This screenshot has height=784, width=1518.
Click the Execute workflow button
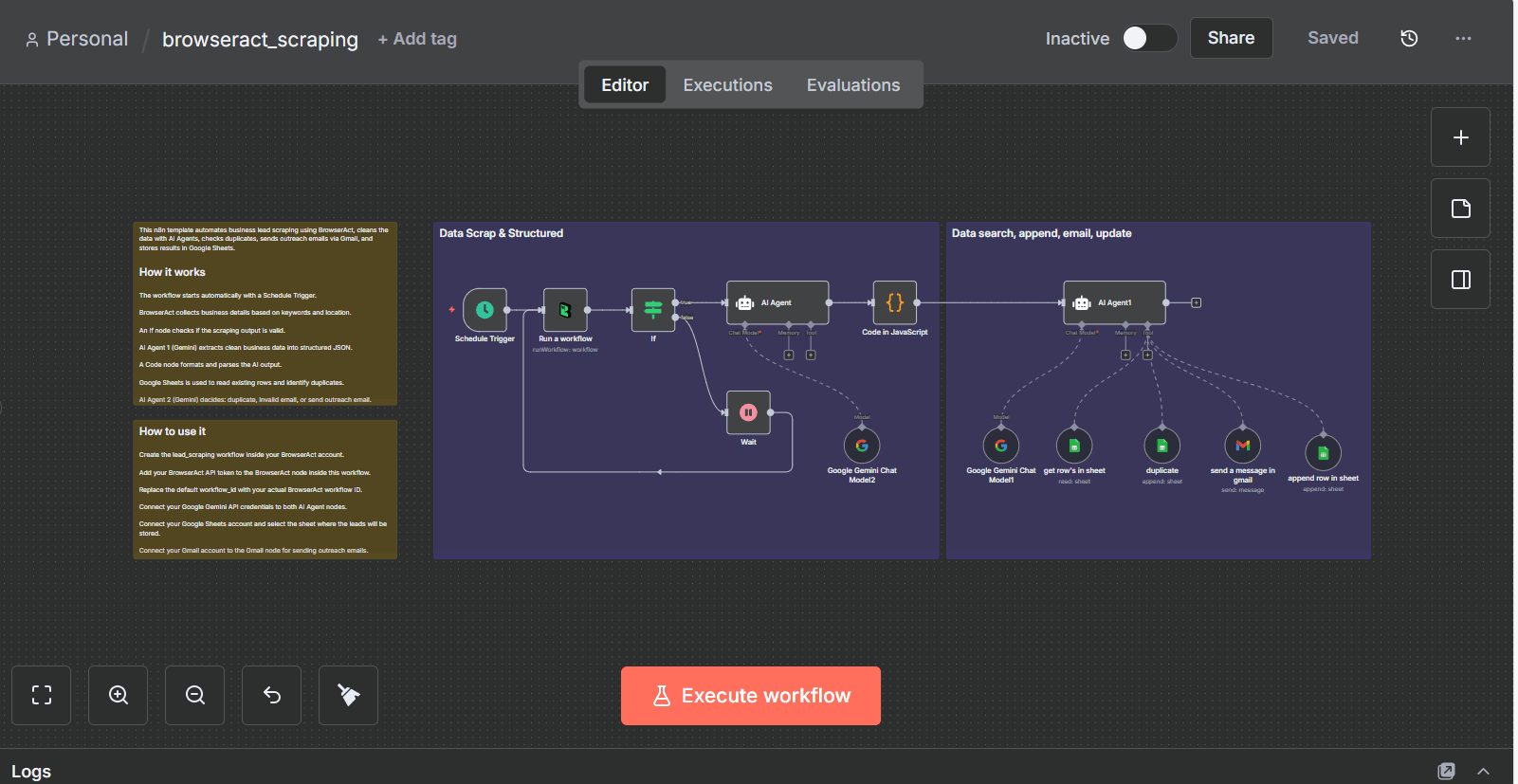[x=750, y=696]
